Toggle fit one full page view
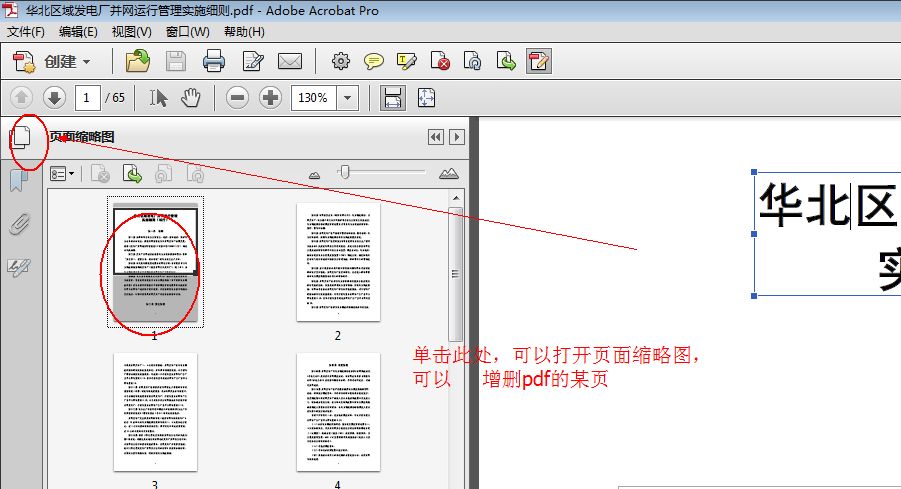 coord(427,98)
